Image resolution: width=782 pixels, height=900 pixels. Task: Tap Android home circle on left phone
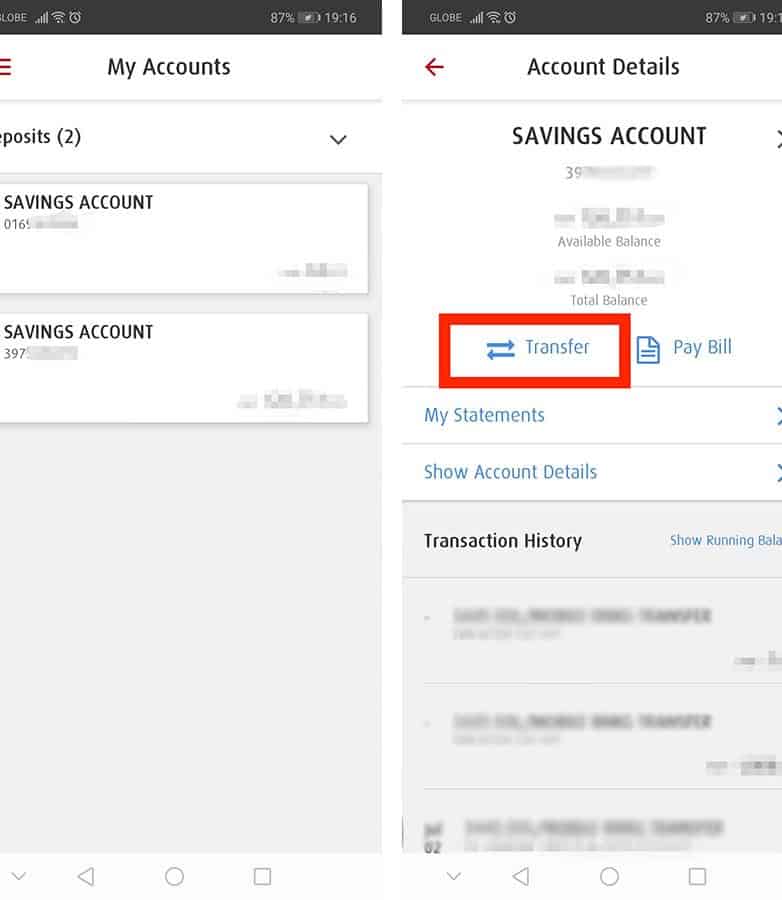coord(175,876)
